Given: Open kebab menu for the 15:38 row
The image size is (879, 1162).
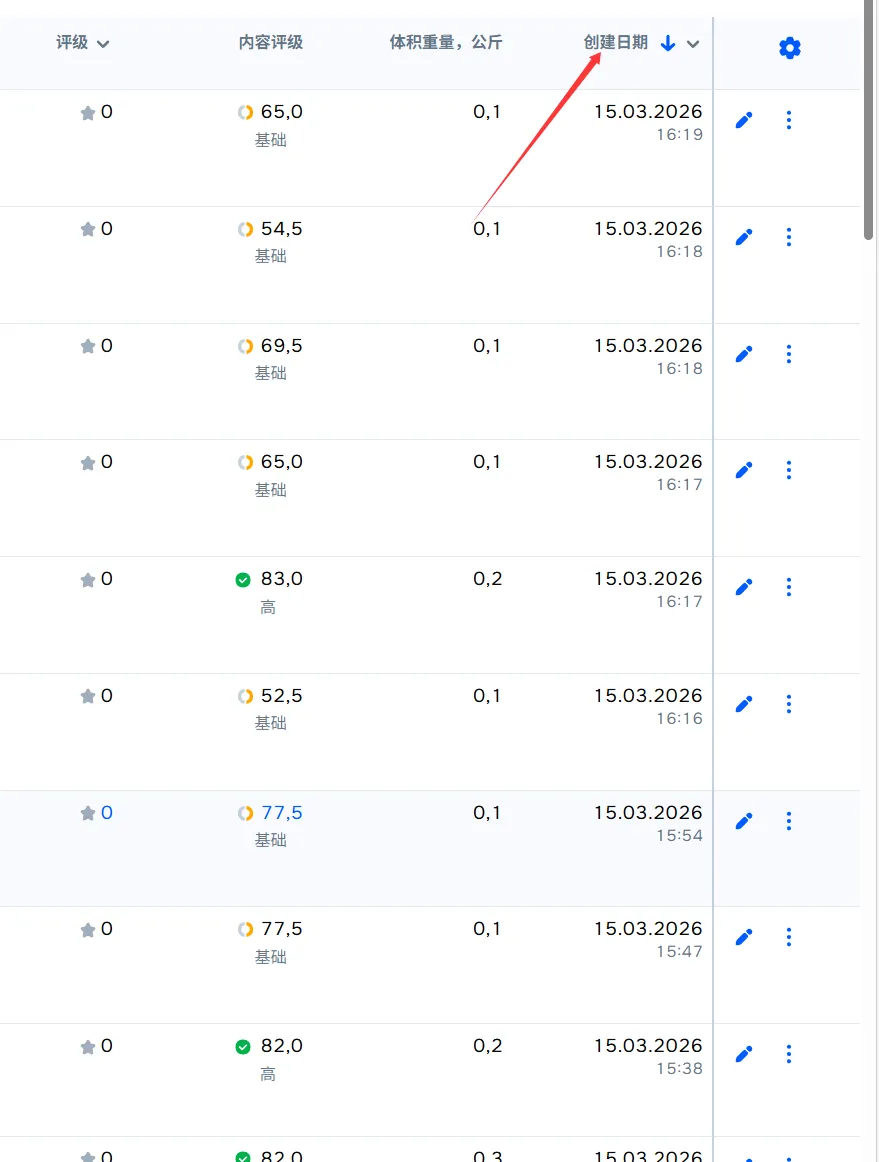Looking at the screenshot, I should click(789, 1054).
